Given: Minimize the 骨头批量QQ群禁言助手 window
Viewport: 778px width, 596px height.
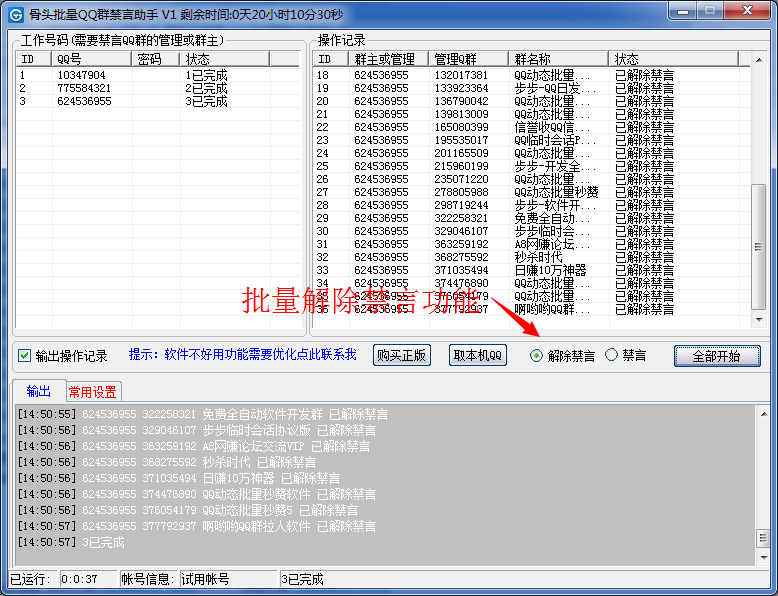Looking at the screenshot, I should [x=683, y=11].
